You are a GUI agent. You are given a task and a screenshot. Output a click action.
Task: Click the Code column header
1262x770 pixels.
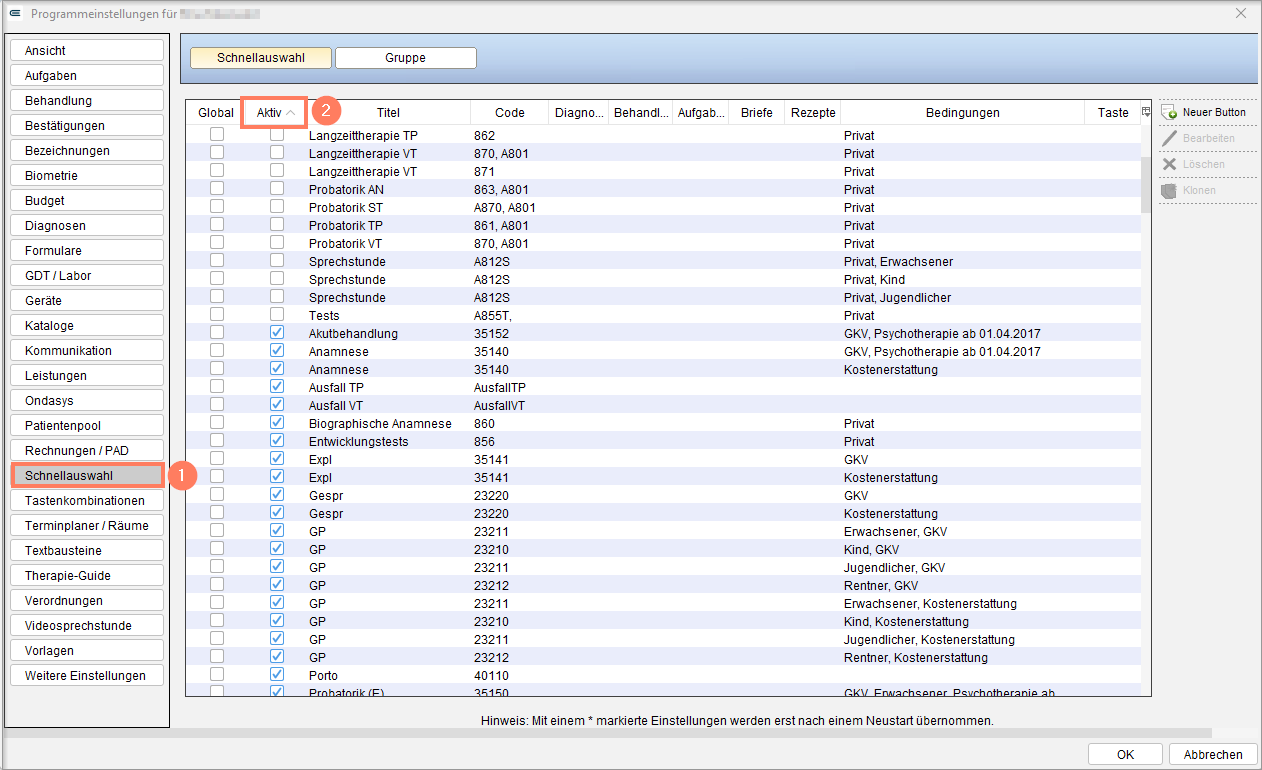coord(509,113)
